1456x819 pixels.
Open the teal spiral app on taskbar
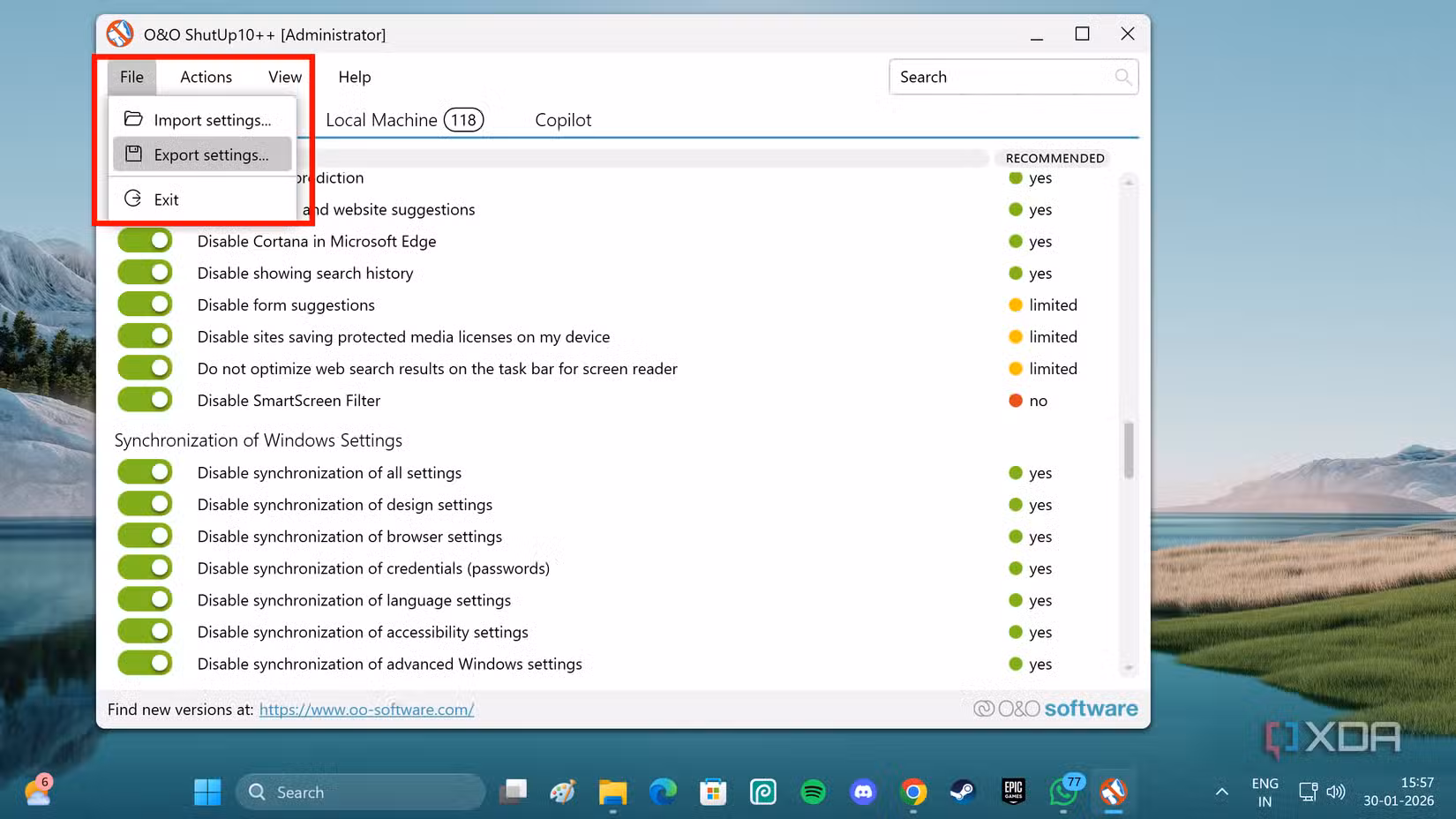[763, 792]
